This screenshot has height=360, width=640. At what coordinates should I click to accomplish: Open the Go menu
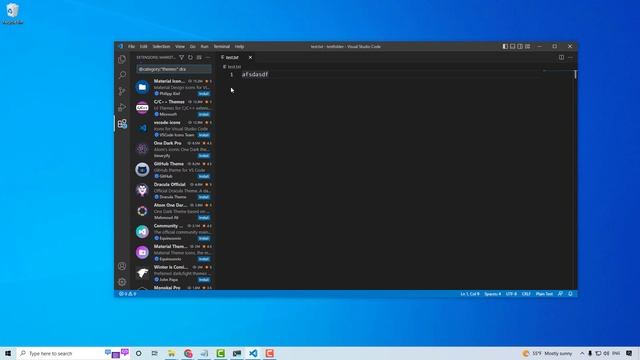pyautogui.click(x=193, y=47)
